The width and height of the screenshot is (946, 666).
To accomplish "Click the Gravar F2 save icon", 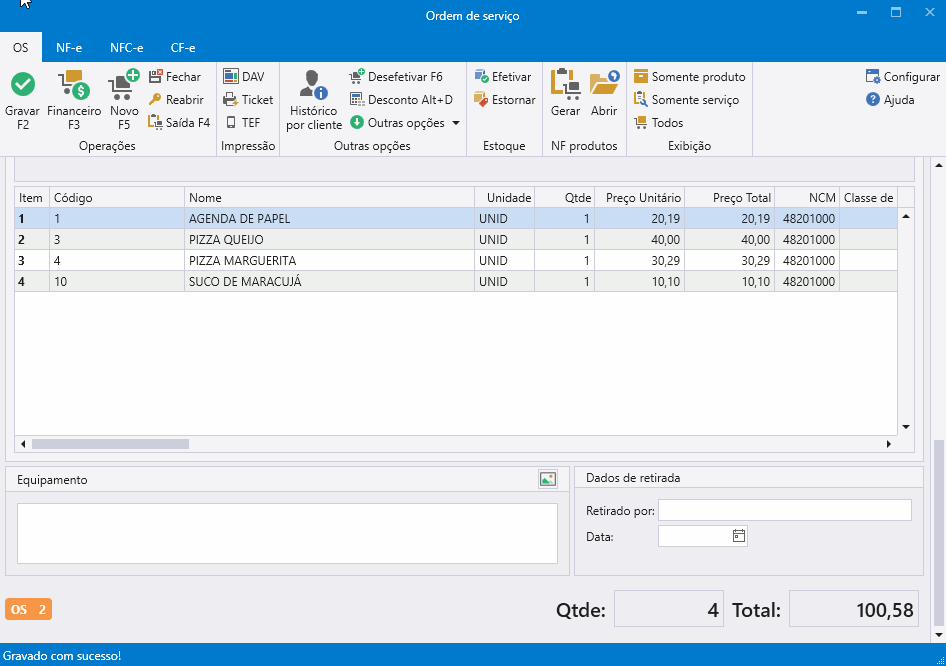I will click(22, 85).
